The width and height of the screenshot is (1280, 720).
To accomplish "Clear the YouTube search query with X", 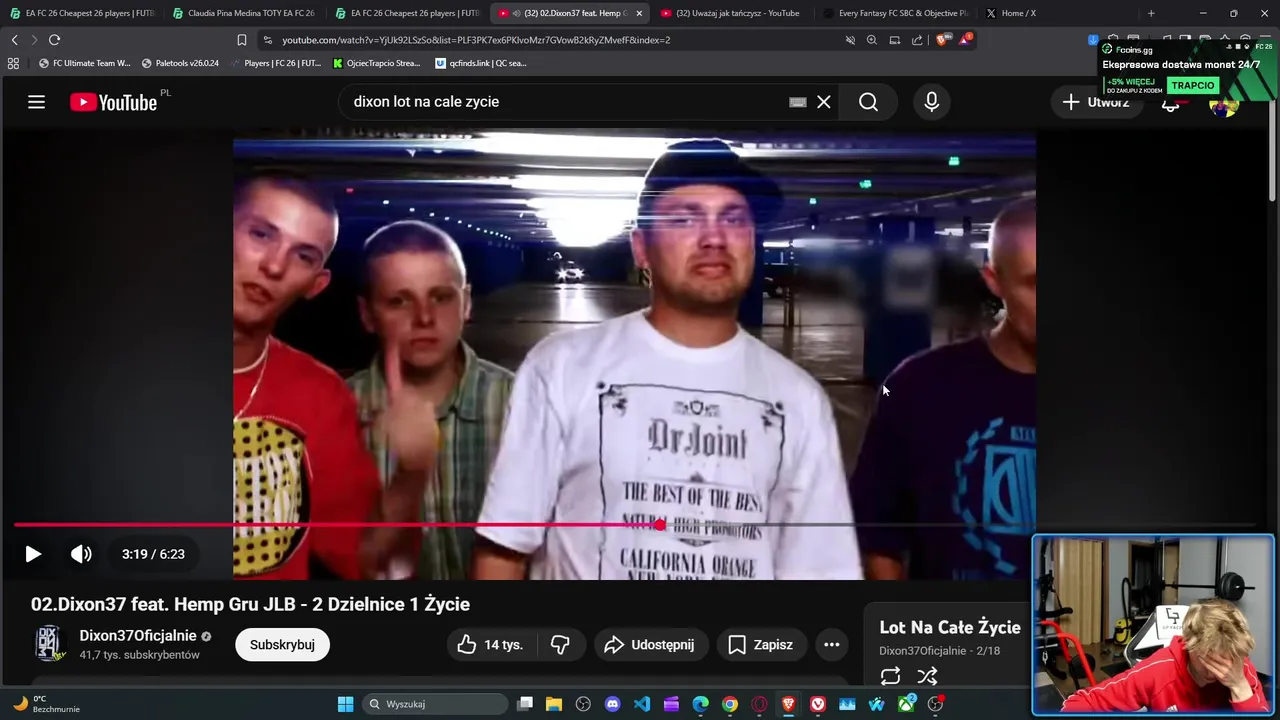I will click(824, 102).
